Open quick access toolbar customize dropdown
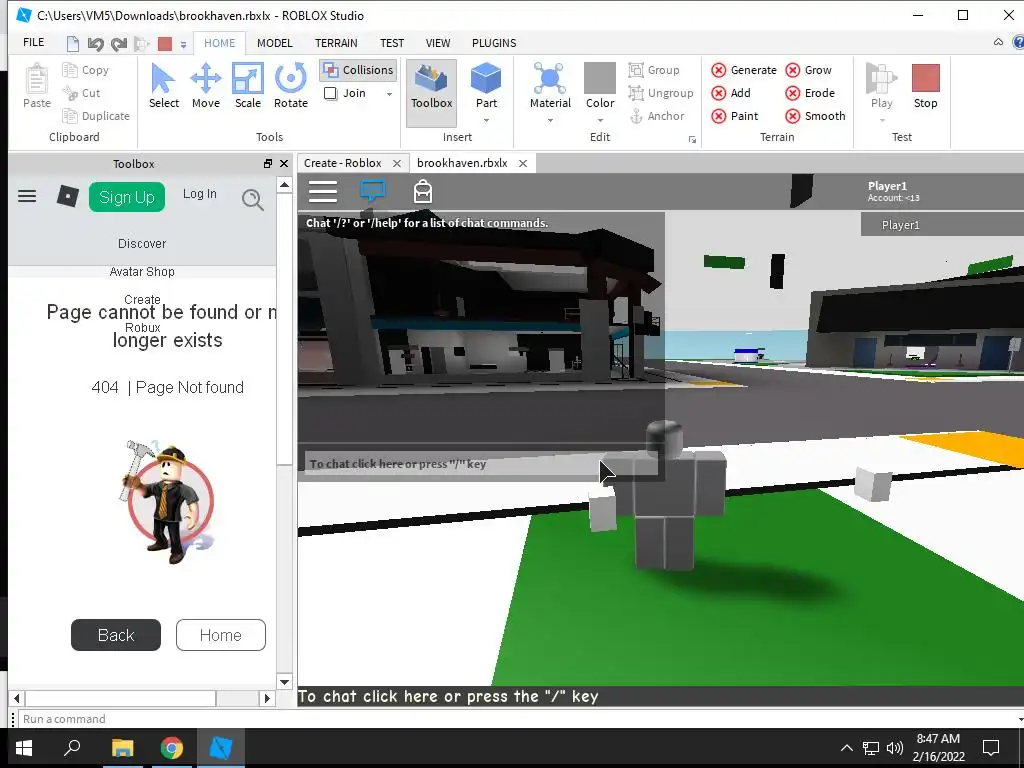Image resolution: width=1024 pixels, height=768 pixels. pyautogui.click(x=184, y=44)
